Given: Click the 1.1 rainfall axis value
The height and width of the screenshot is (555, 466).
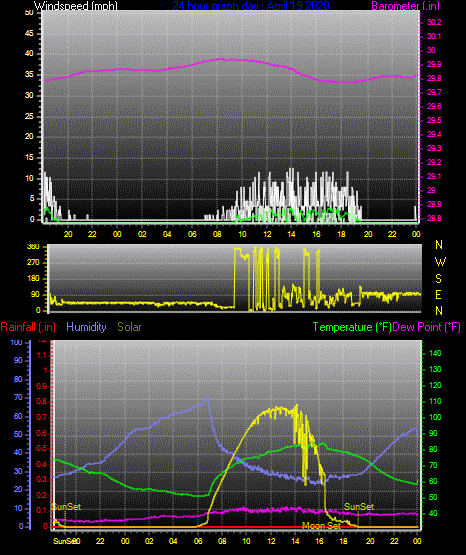Looking at the screenshot, I should click(x=41, y=355).
